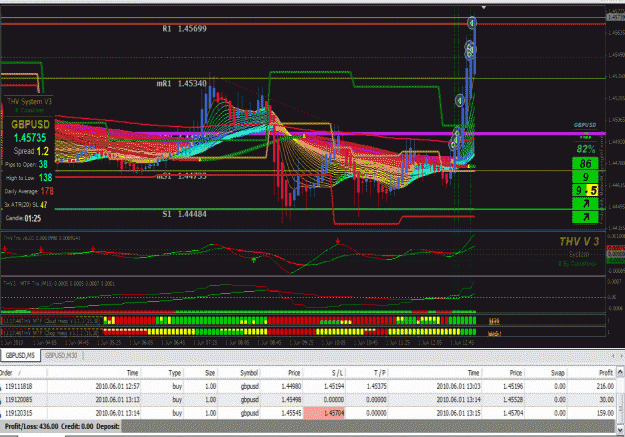Click the terminal scrollbar down arrow
625x437 pixels.
[620, 429]
